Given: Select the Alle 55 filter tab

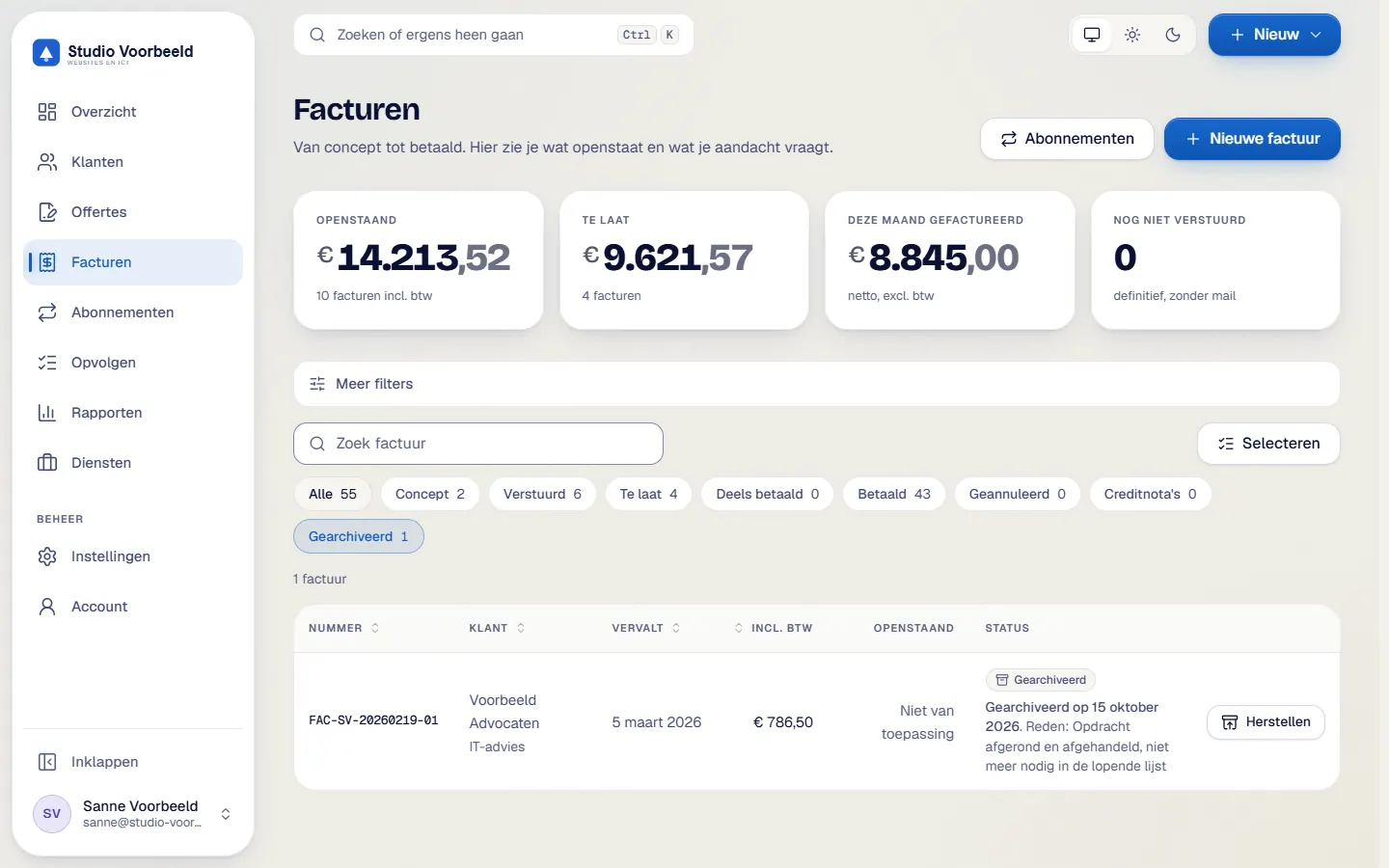Looking at the screenshot, I should [x=333, y=494].
